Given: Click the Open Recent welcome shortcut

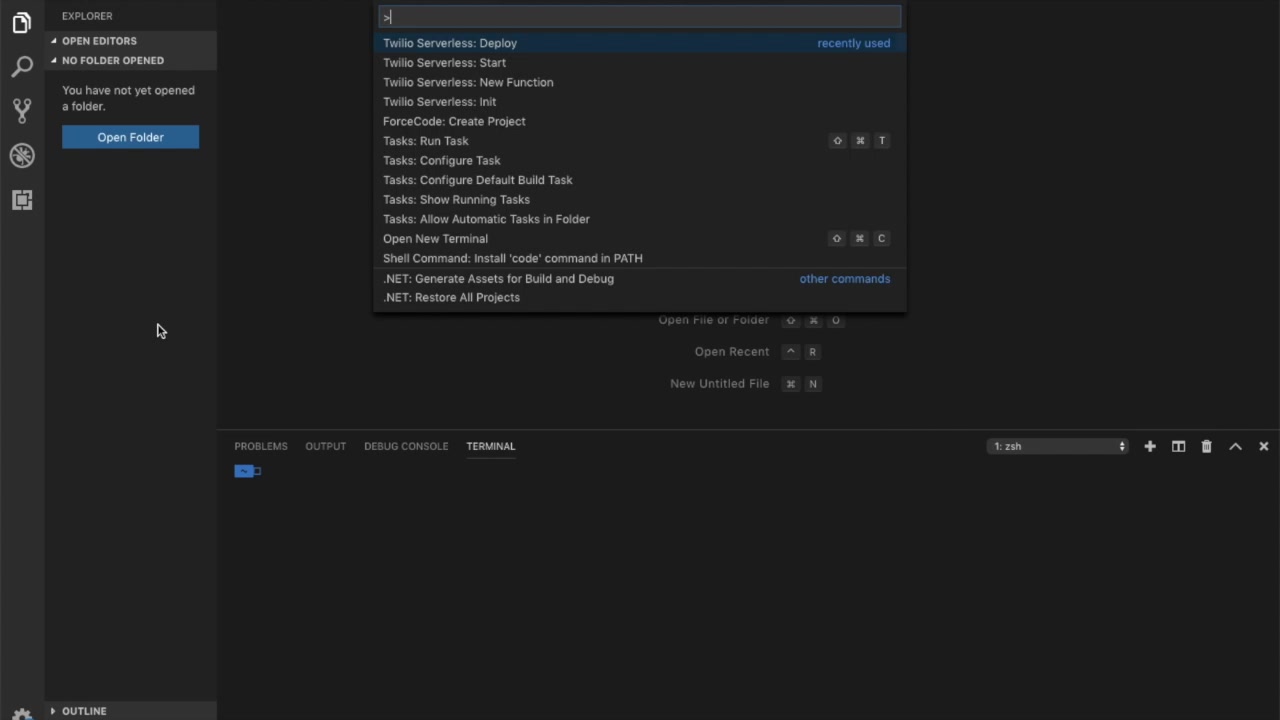Looking at the screenshot, I should pos(732,352).
